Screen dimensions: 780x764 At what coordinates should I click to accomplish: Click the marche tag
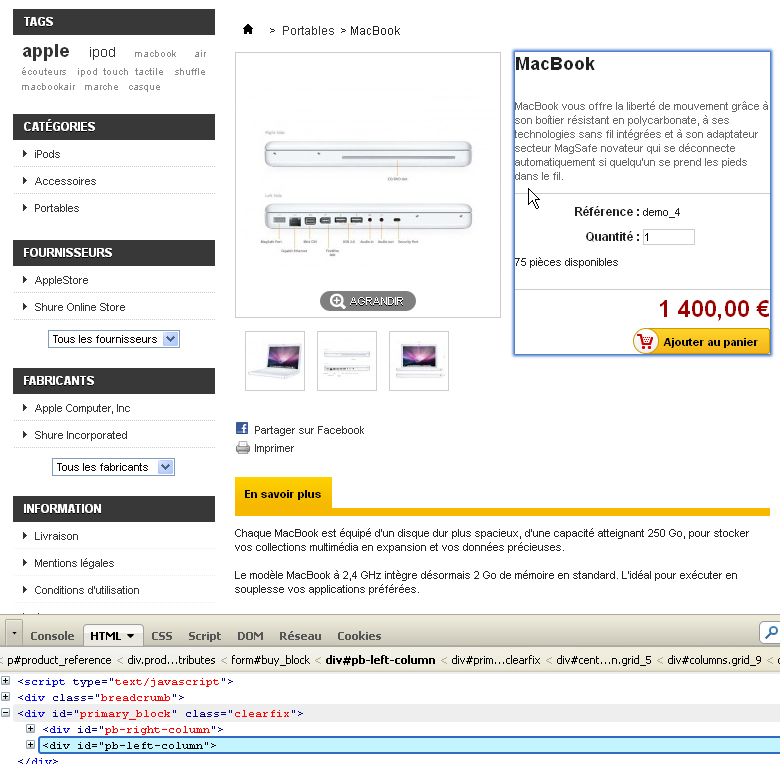pos(101,87)
